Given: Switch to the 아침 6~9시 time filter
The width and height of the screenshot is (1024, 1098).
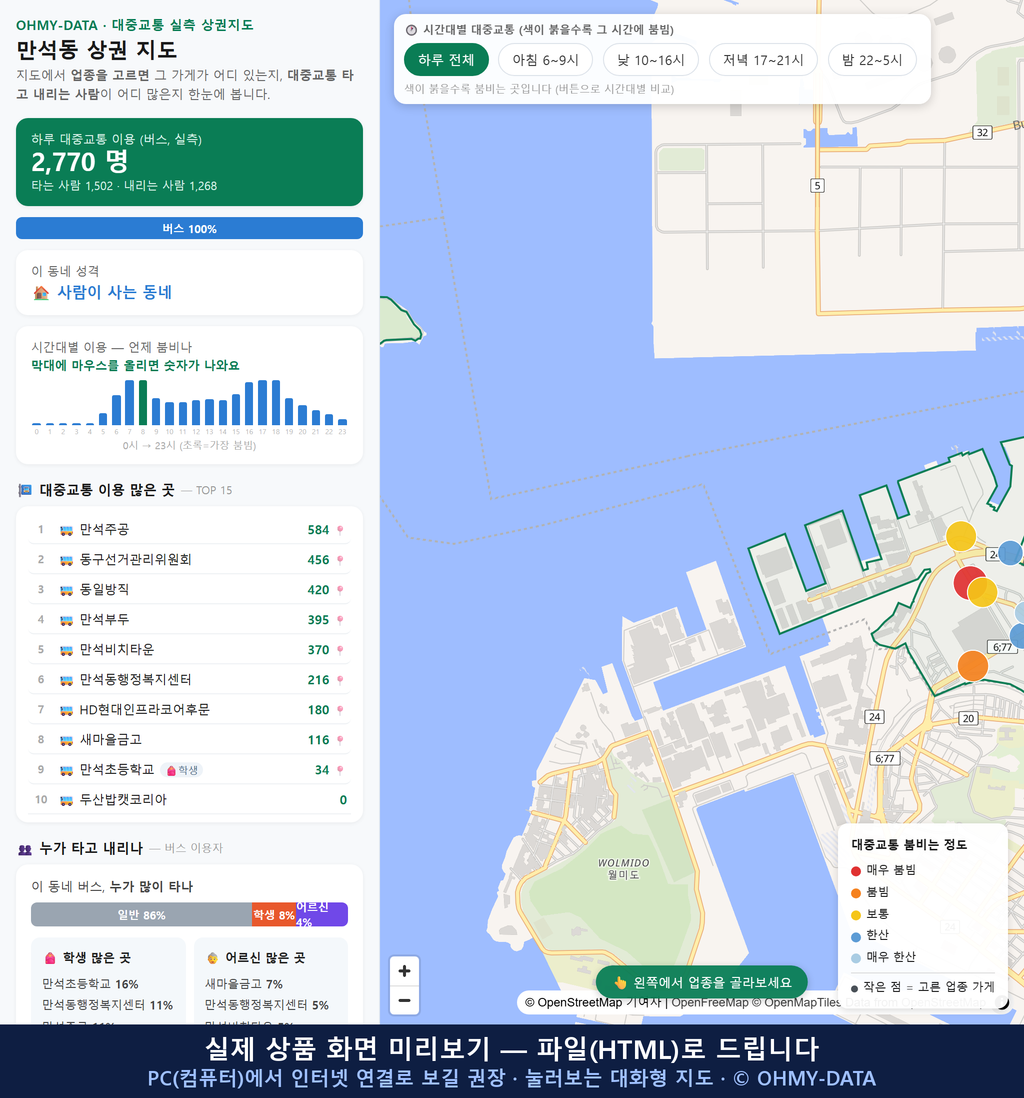Looking at the screenshot, I should pos(546,60).
